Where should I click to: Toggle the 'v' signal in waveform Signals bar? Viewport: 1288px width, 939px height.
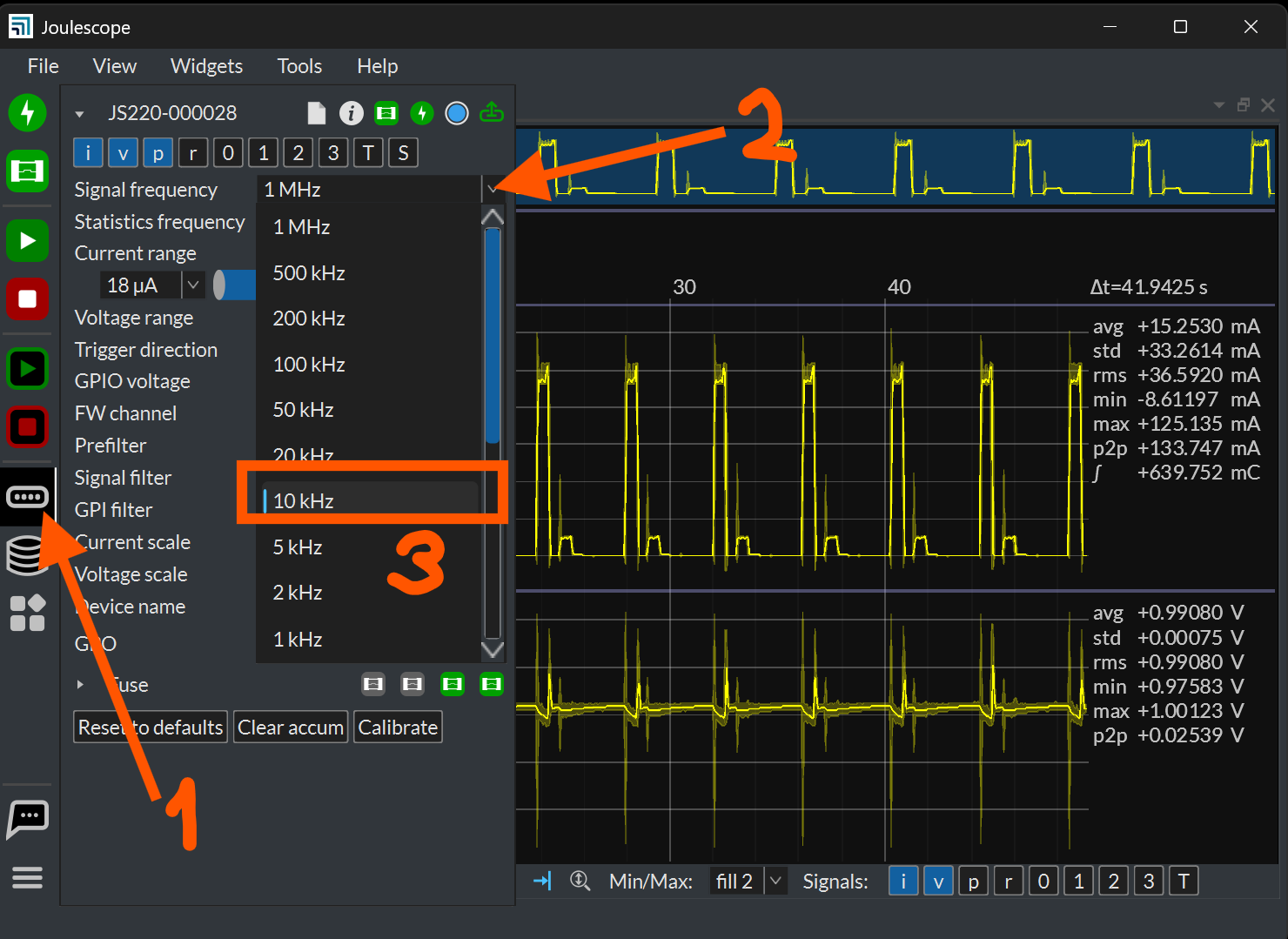pyautogui.click(x=938, y=882)
